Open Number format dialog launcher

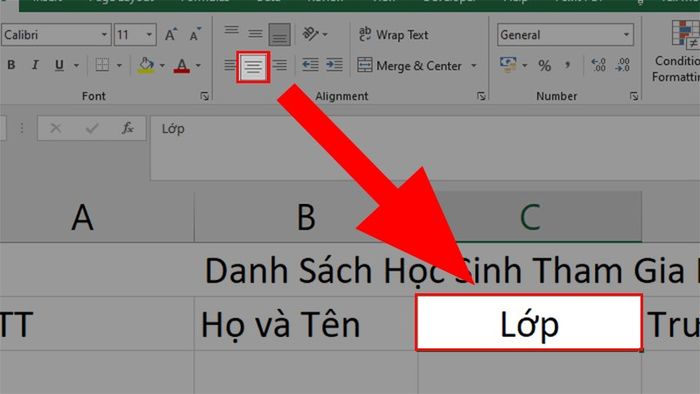[x=633, y=96]
